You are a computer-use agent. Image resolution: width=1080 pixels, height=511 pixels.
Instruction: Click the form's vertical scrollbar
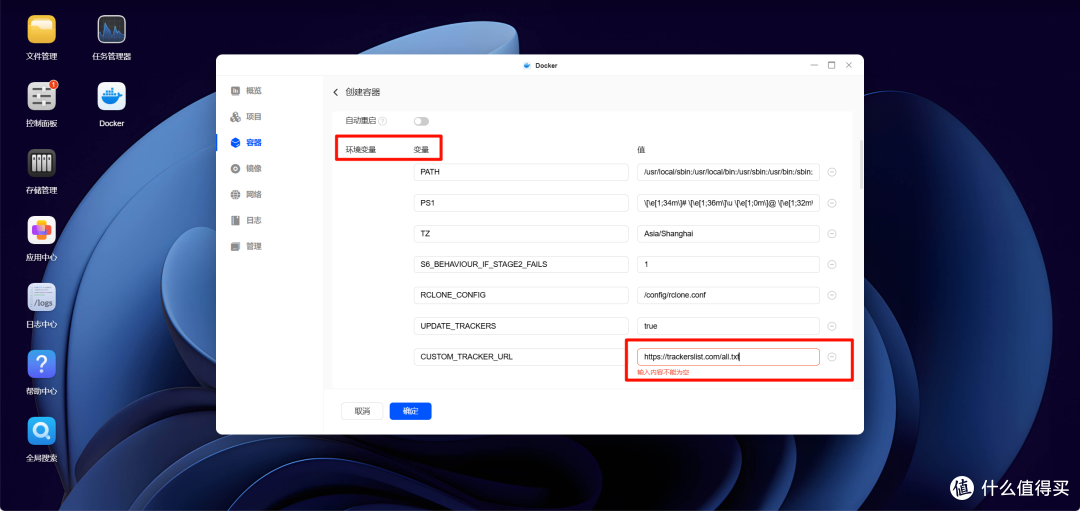(860, 164)
